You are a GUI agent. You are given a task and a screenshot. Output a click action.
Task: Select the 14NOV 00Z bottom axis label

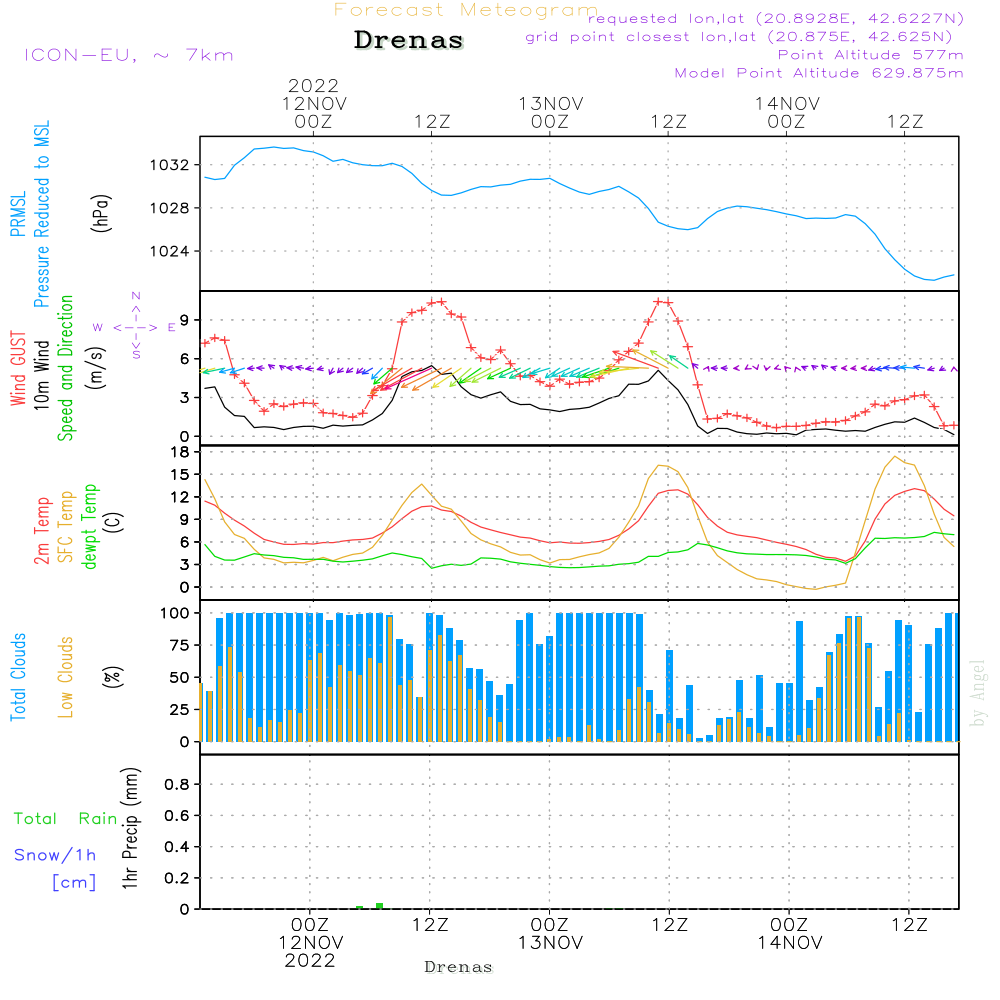pos(790,933)
